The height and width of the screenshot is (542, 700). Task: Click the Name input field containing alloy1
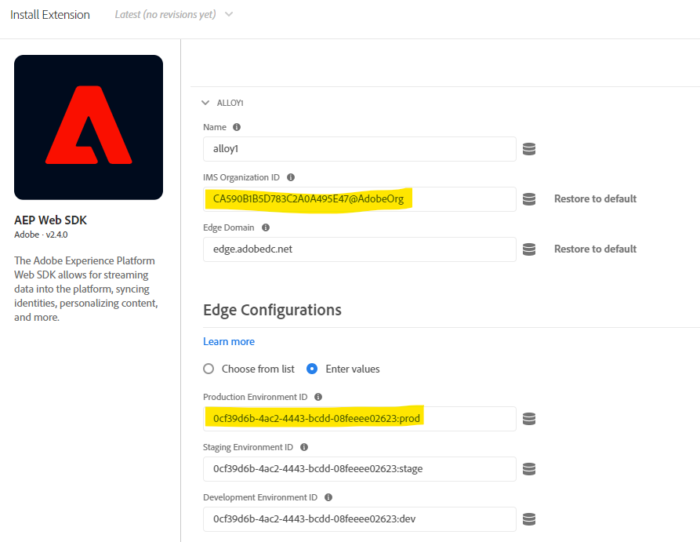pos(359,149)
